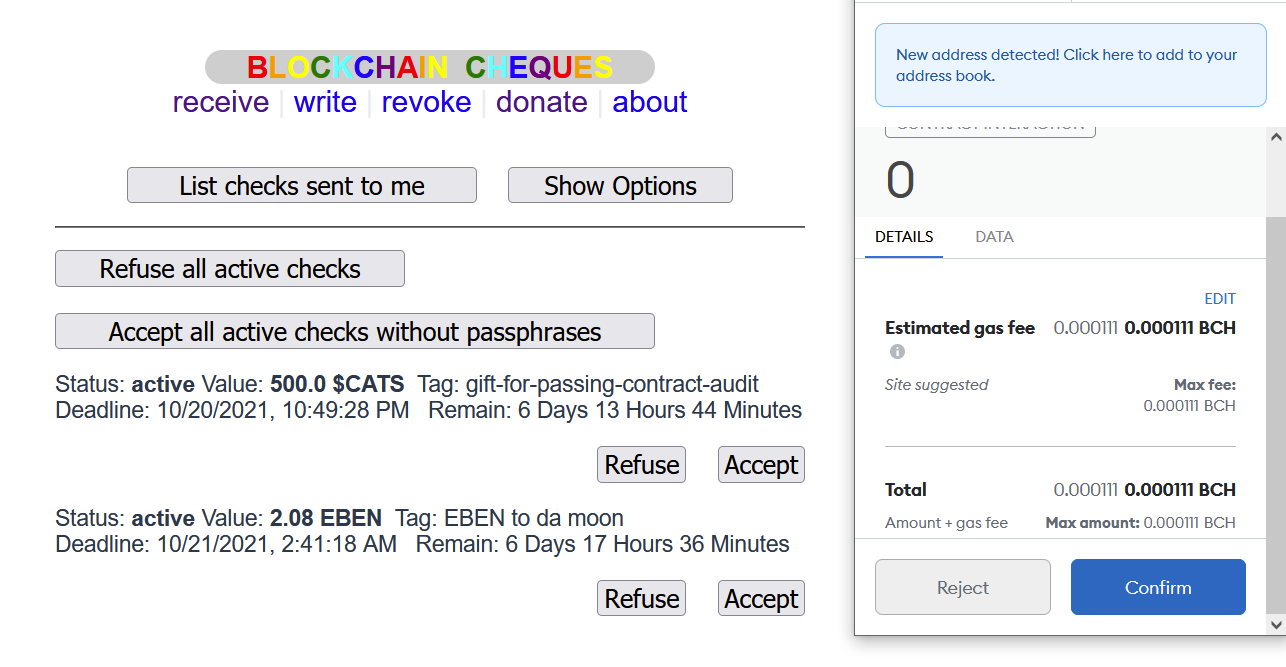This screenshot has height=667, width=1286.
Task: Click scrollbar down arrow in wallet popup
Action: [1275, 624]
